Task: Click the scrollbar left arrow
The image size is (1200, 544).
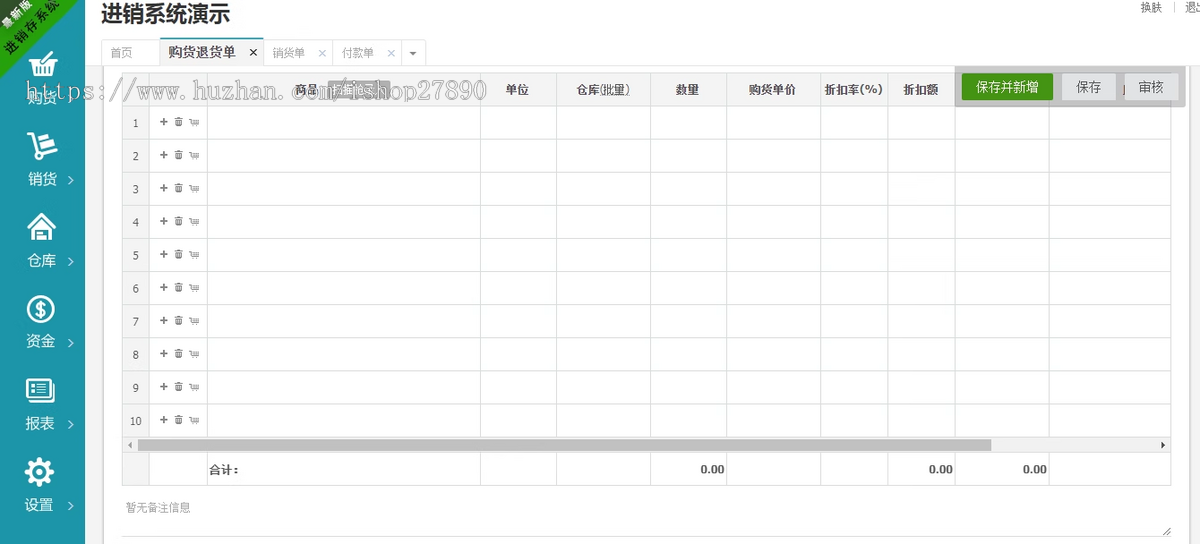Action: (129, 445)
